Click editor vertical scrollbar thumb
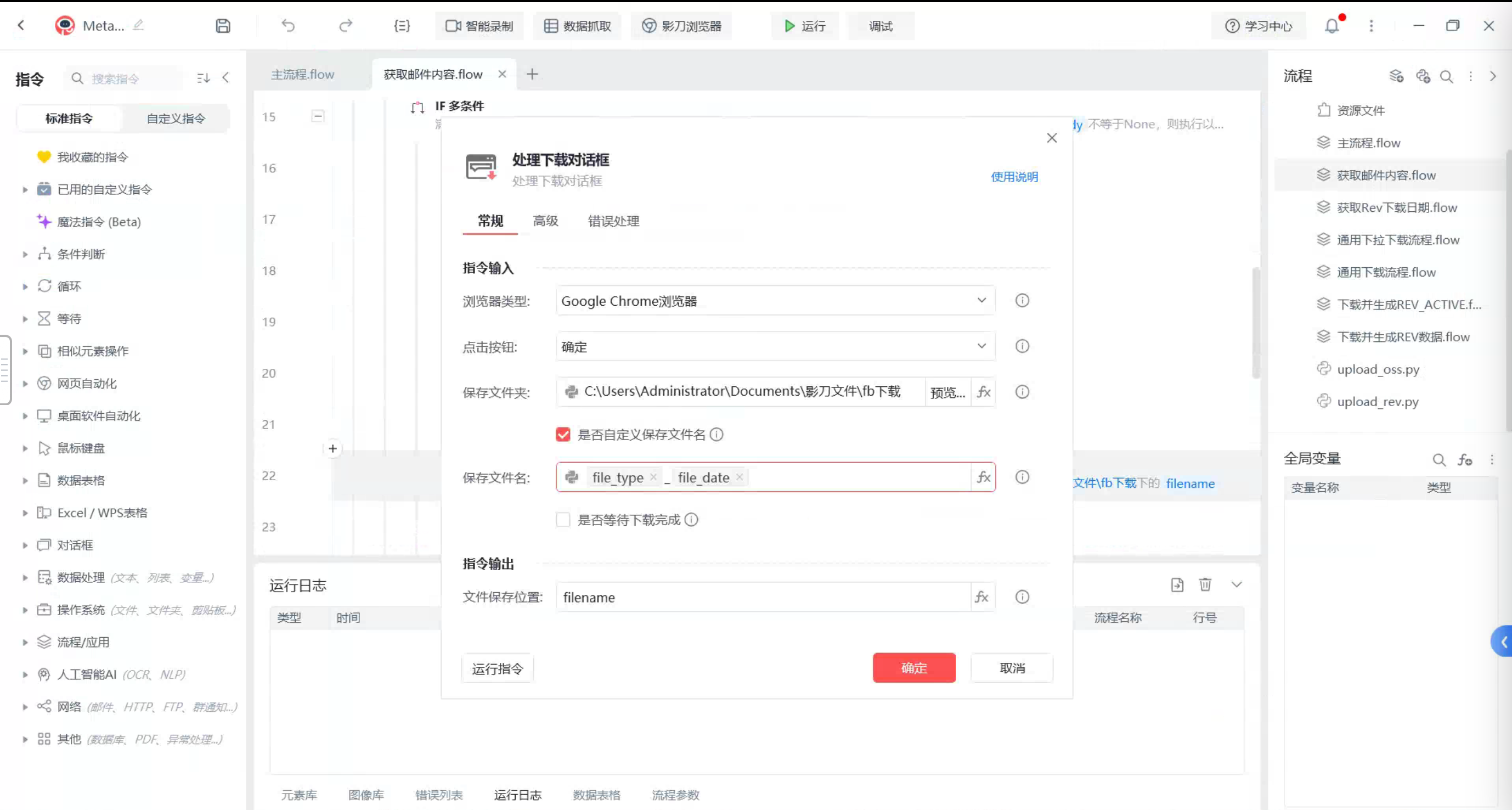The image size is (1512, 810). pyautogui.click(x=1255, y=323)
